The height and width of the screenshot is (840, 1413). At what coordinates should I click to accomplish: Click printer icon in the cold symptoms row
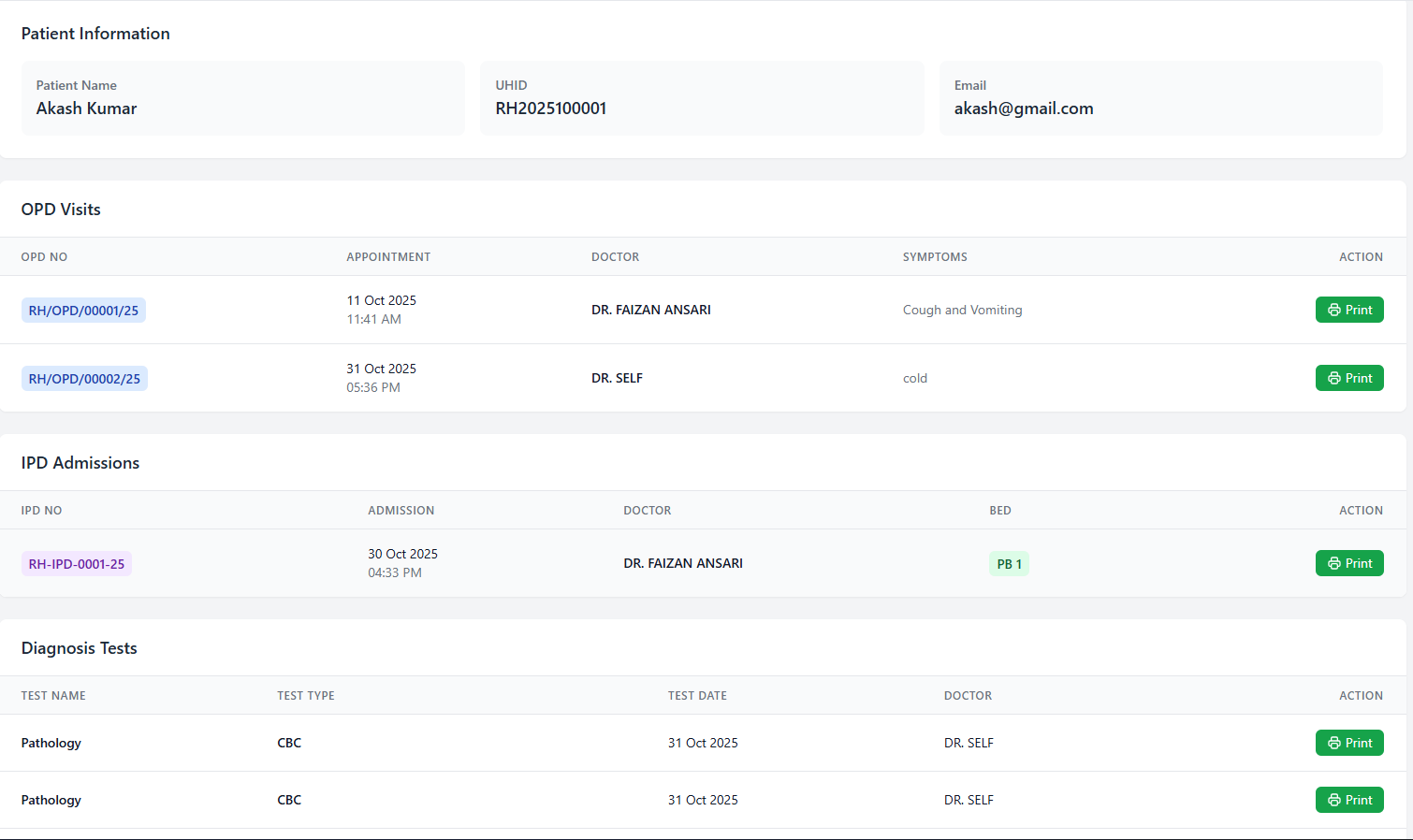1333,378
